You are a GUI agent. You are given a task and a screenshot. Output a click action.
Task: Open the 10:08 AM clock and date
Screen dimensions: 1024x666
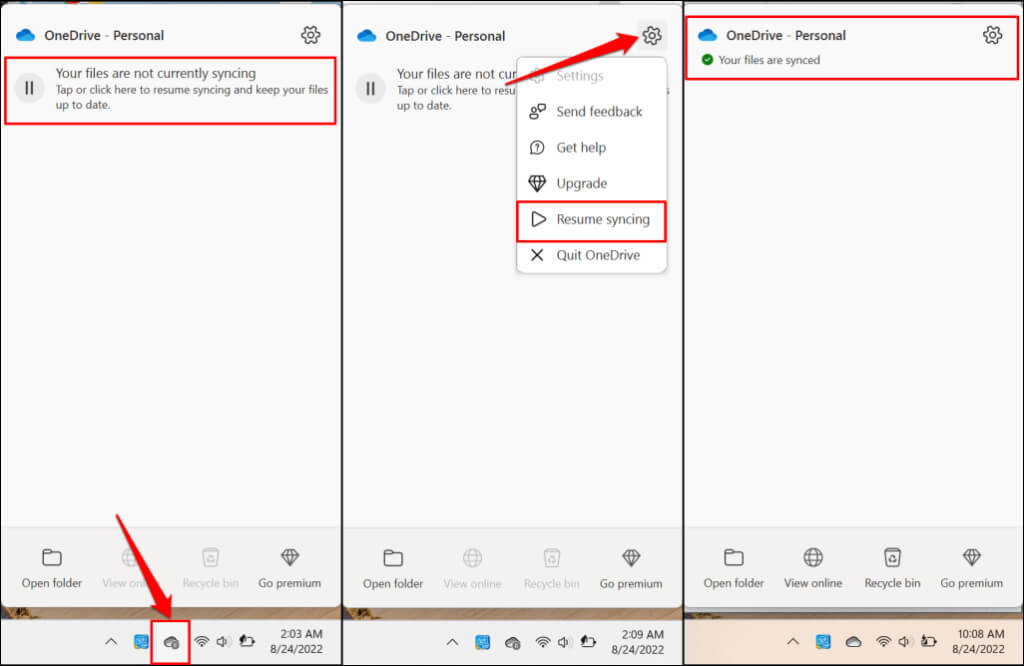tap(978, 641)
